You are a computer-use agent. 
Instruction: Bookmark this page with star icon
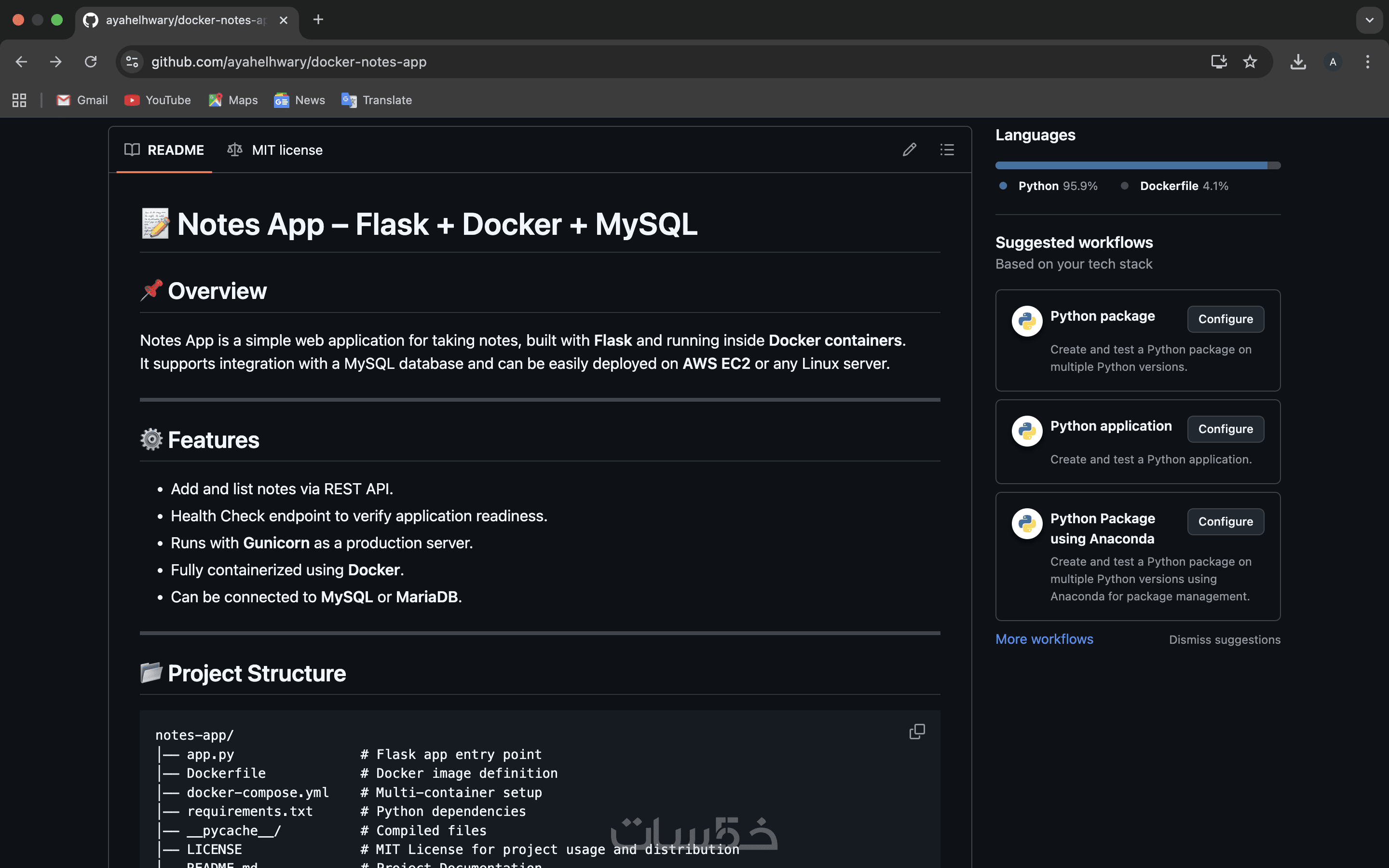coord(1250,62)
